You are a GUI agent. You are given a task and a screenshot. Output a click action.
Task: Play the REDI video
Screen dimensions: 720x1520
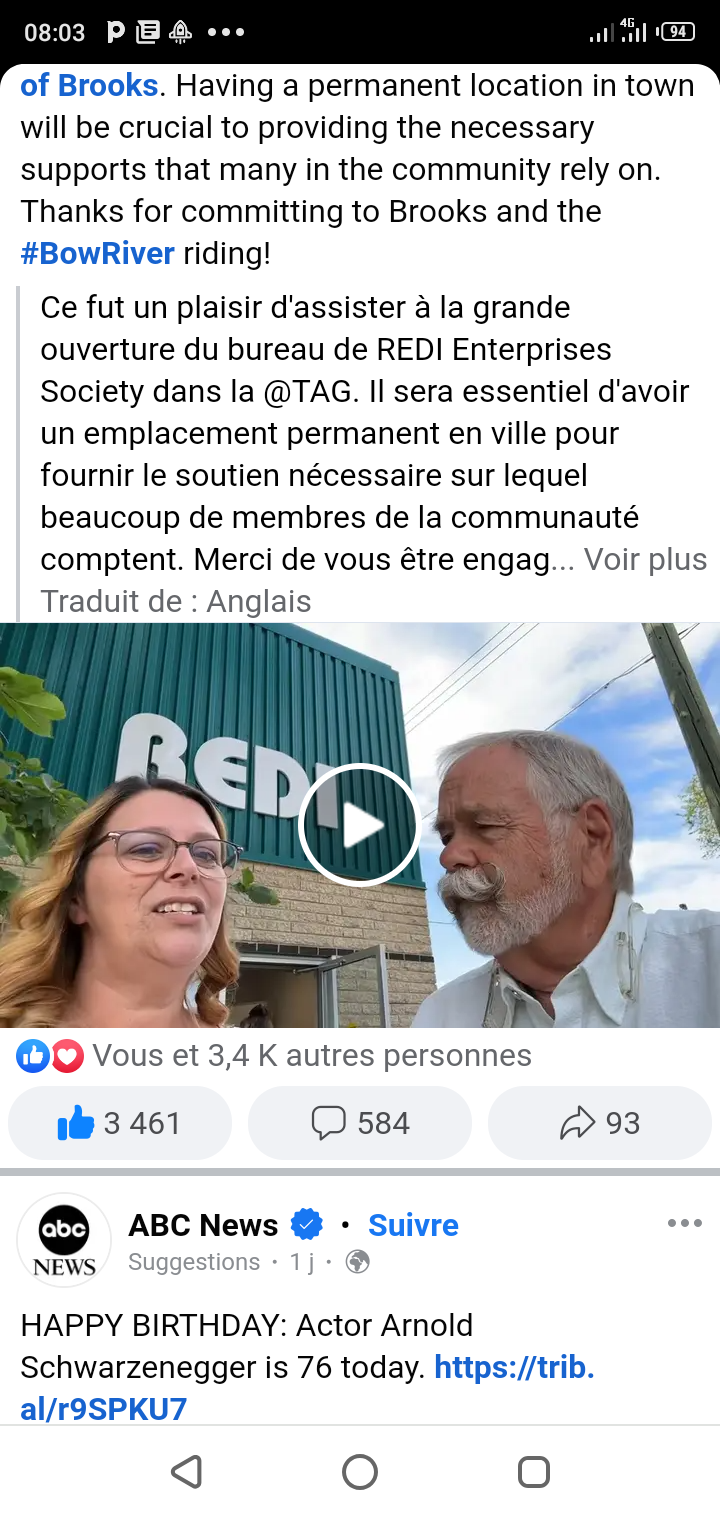359,824
